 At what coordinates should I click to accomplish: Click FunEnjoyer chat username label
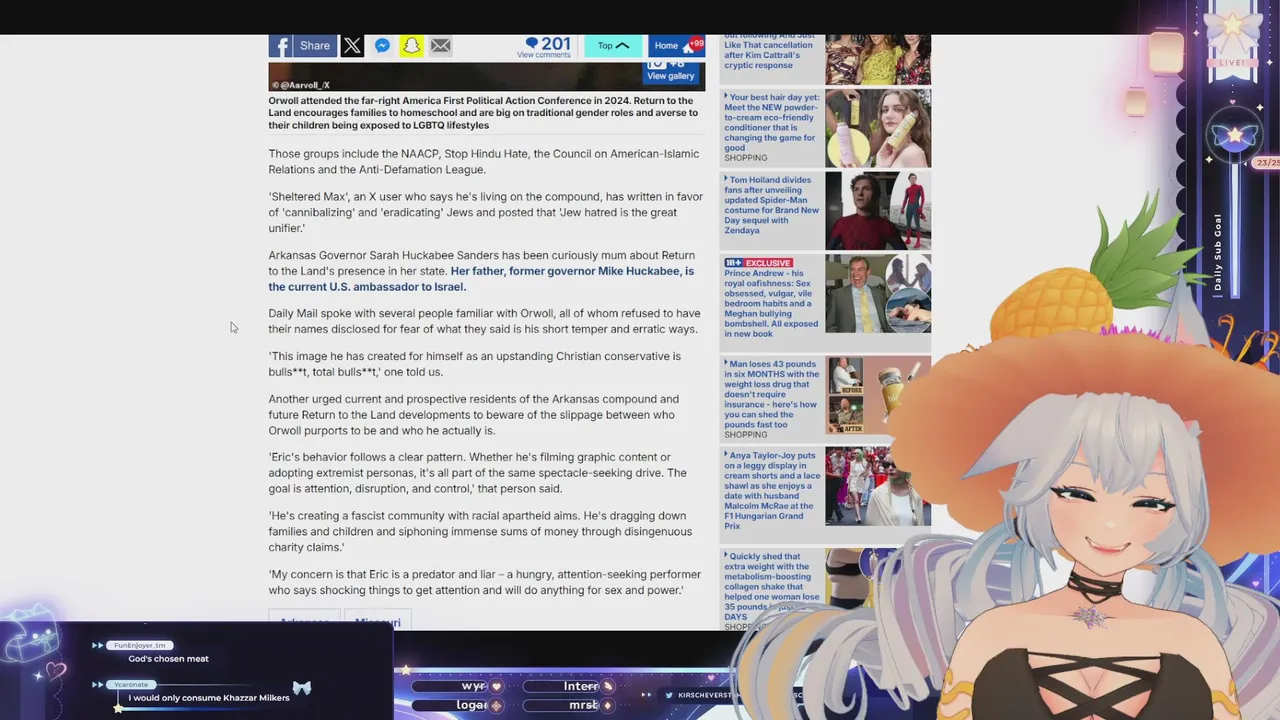(x=140, y=645)
